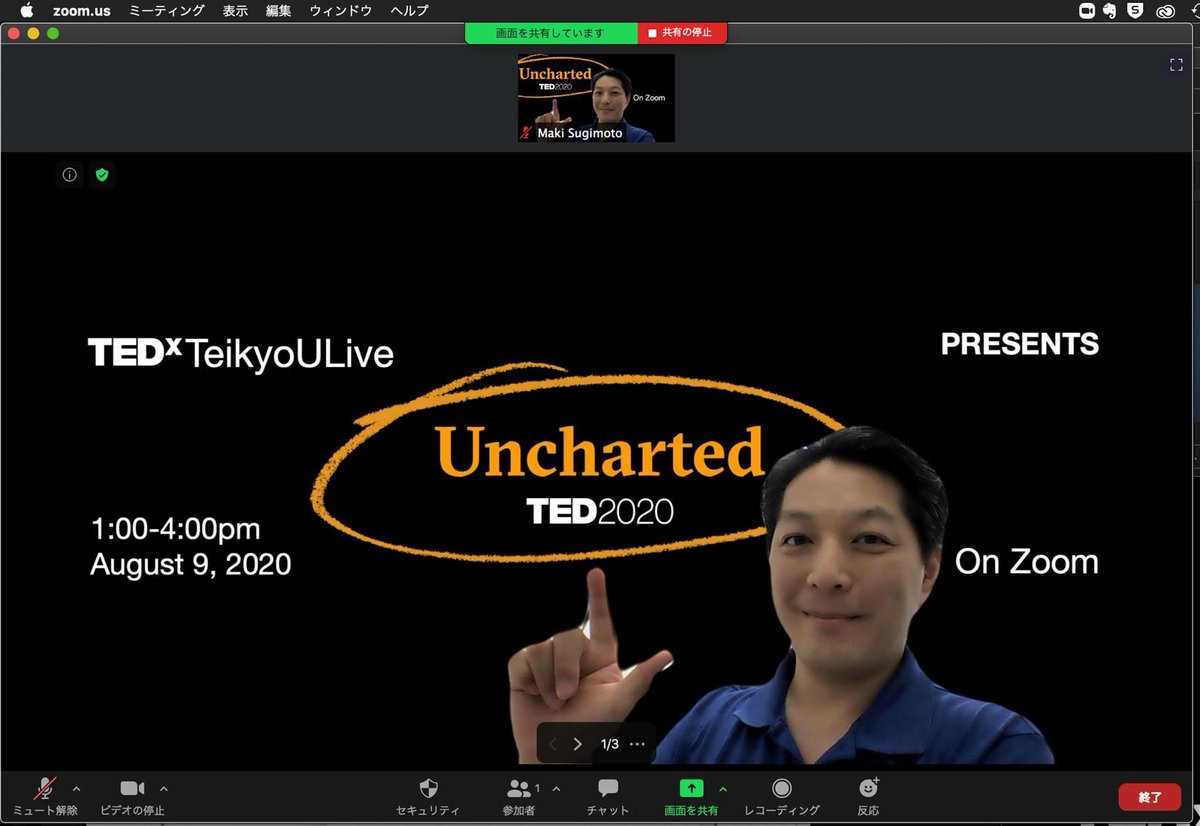Click the red 終了 button to end meeting
The image size is (1200, 826).
[x=1149, y=796]
